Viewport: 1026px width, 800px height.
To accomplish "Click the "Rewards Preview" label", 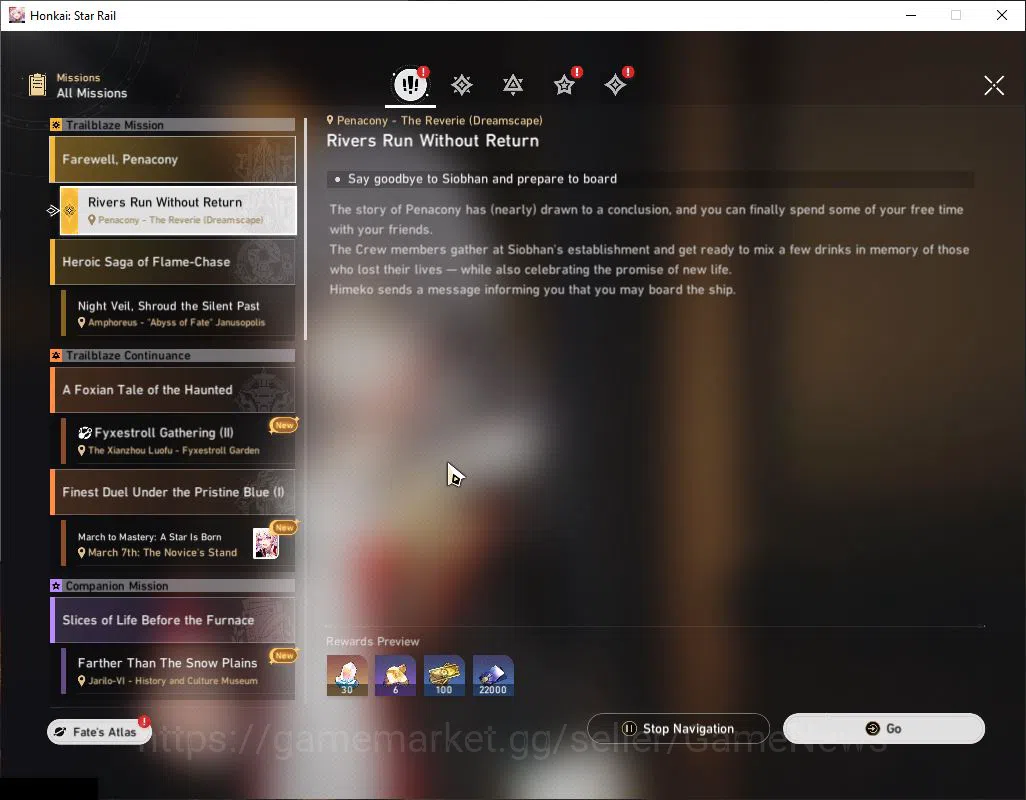I will point(372,641).
